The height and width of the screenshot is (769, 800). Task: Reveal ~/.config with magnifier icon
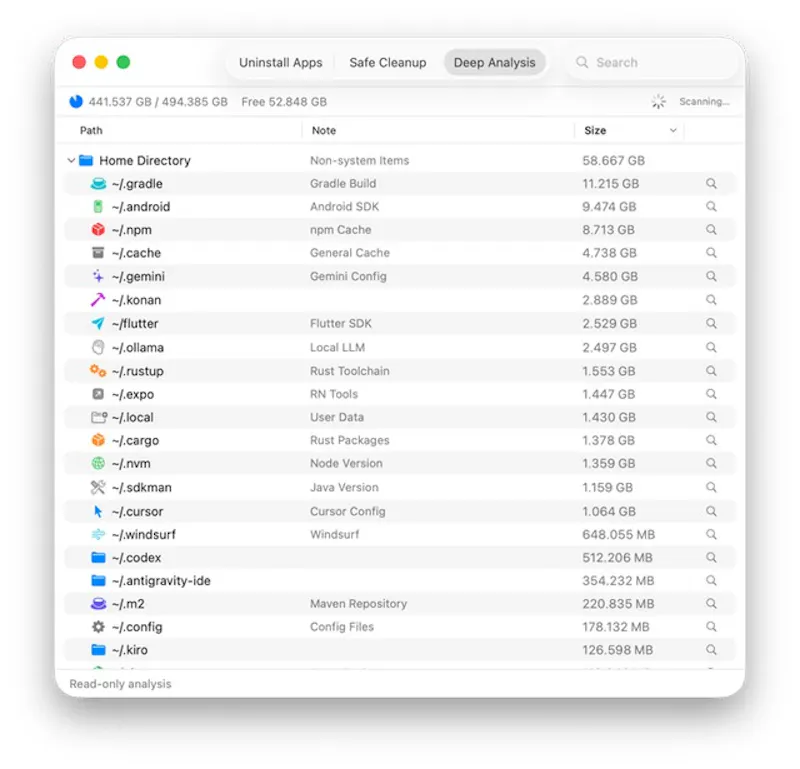click(x=711, y=627)
